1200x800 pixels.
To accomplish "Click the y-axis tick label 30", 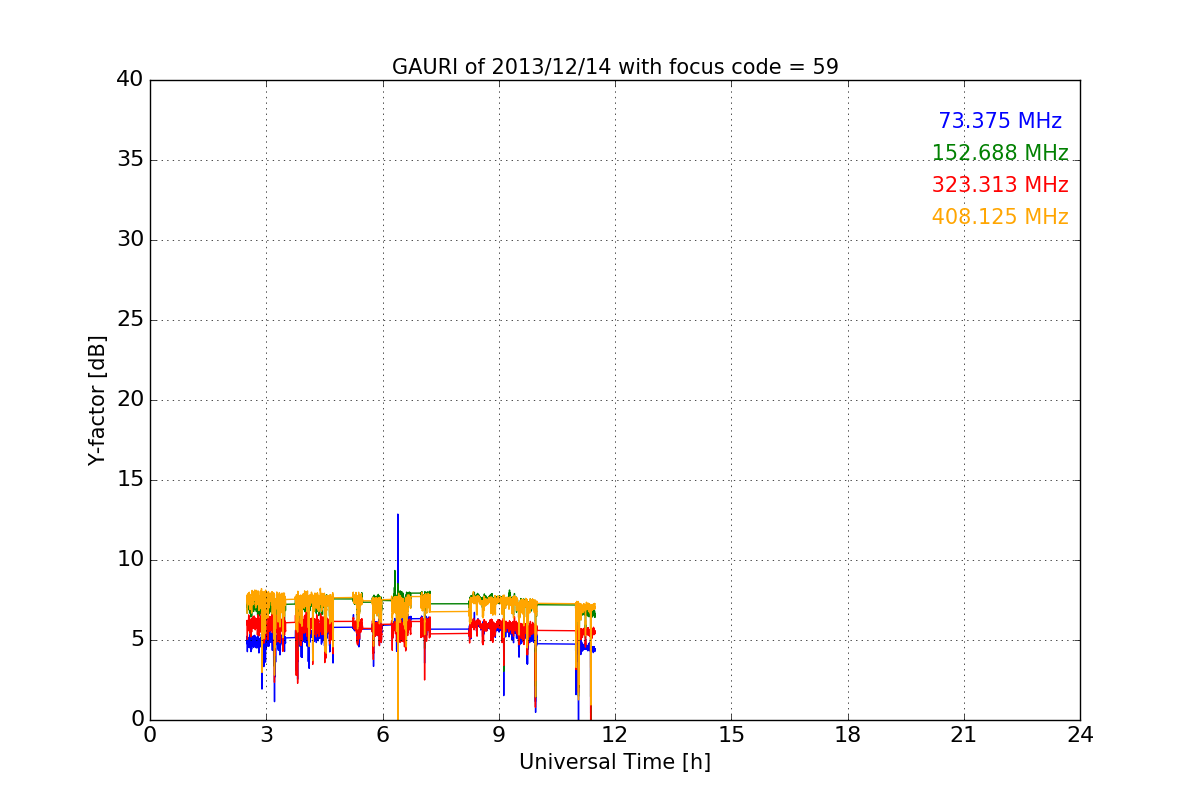I will [130, 240].
